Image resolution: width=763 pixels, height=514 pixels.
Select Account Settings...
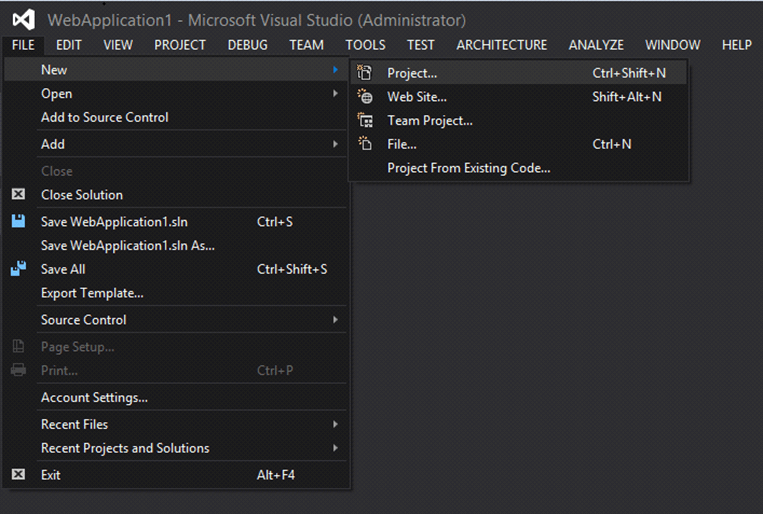click(x=176, y=397)
